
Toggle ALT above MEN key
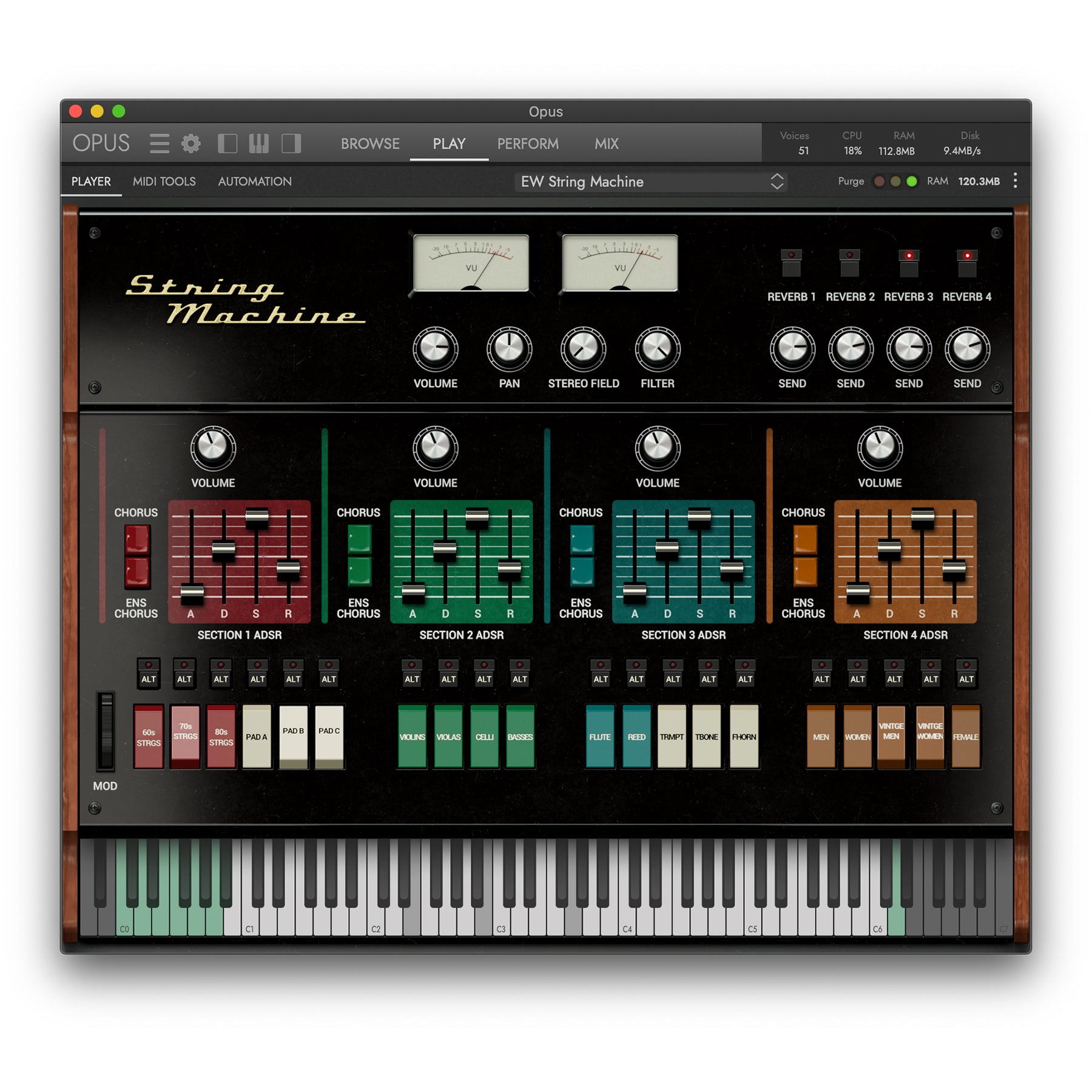821,673
